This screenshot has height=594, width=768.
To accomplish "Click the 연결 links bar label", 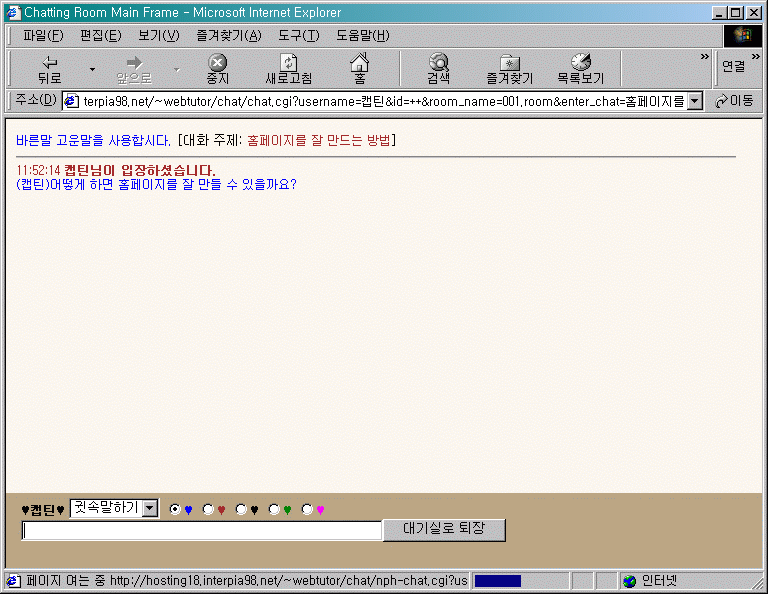I will tap(733, 67).
